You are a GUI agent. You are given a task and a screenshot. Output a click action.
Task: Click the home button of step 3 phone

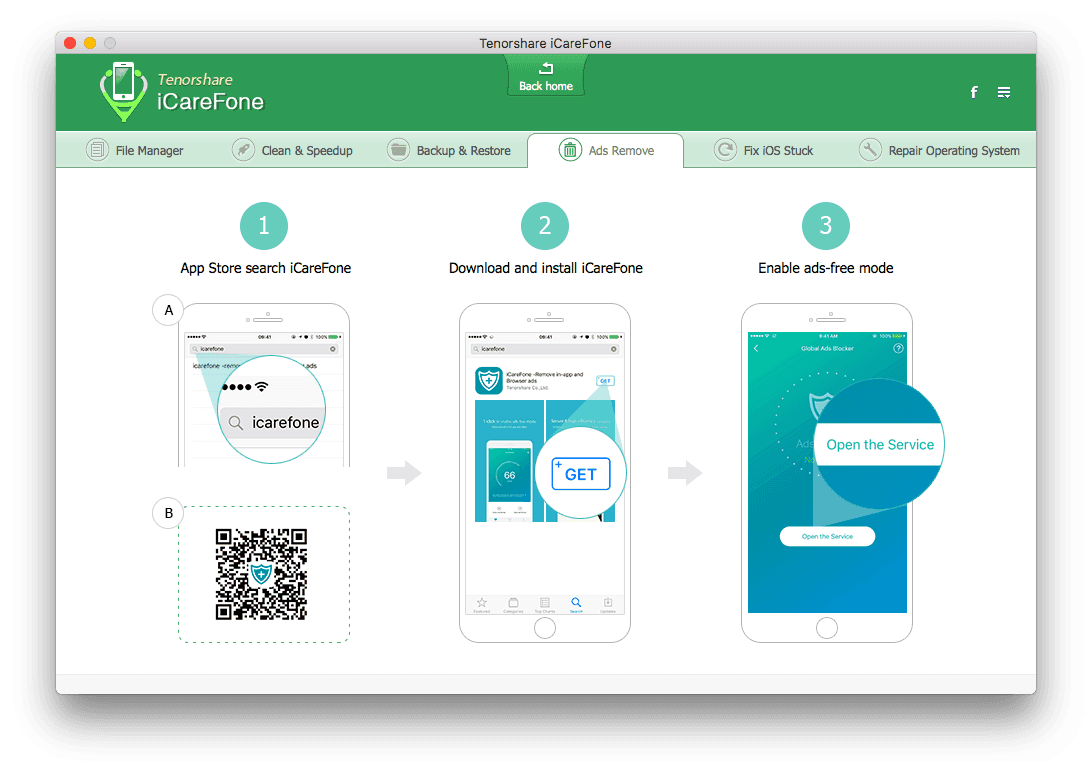(827, 628)
